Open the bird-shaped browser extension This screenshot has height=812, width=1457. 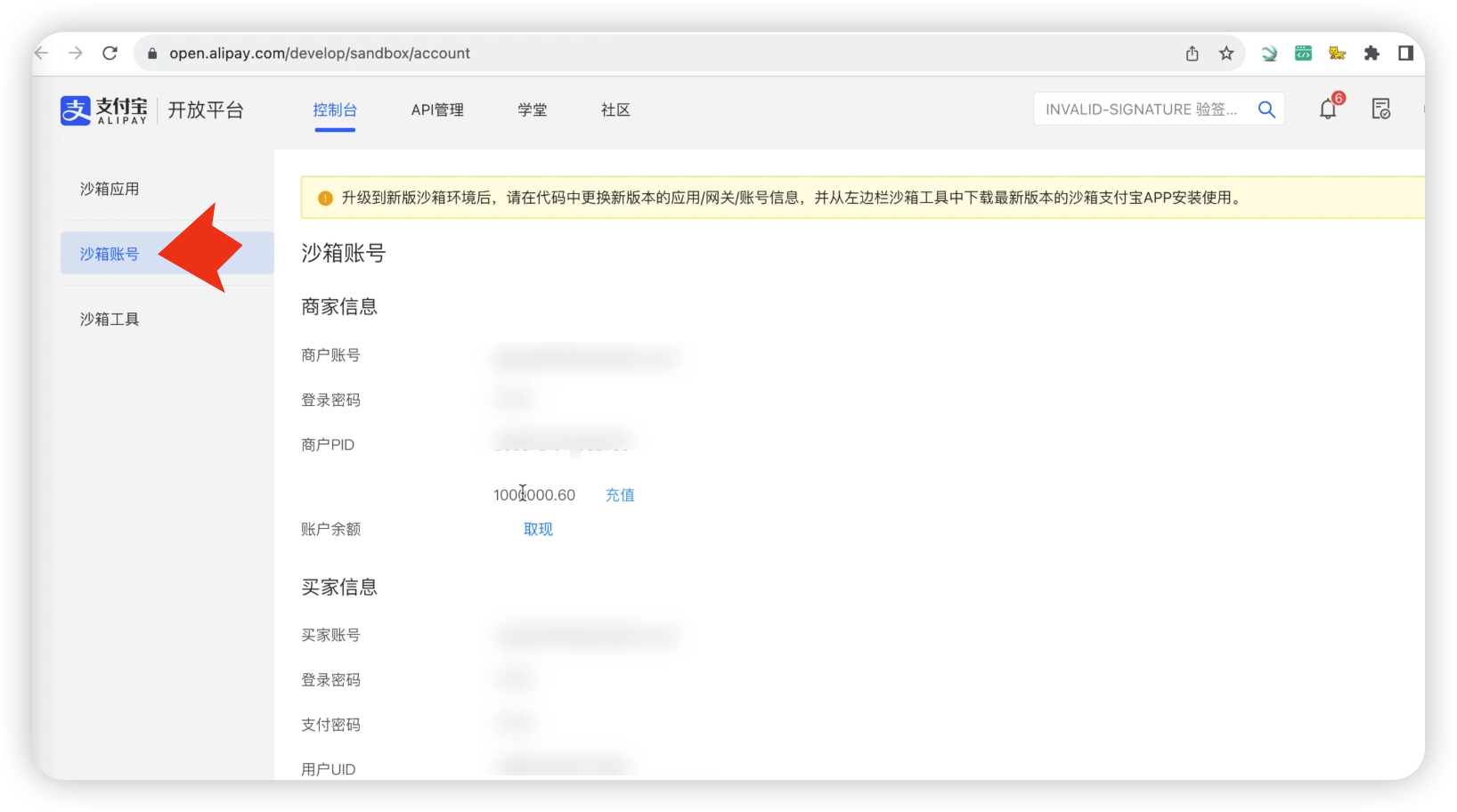tap(1269, 53)
